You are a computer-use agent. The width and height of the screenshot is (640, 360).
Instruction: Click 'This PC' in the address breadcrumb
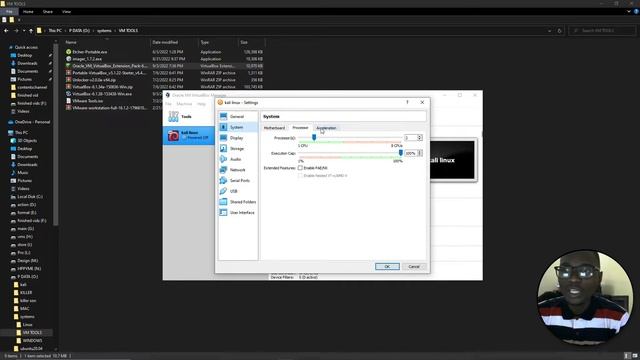pyautogui.click(x=55, y=31)
